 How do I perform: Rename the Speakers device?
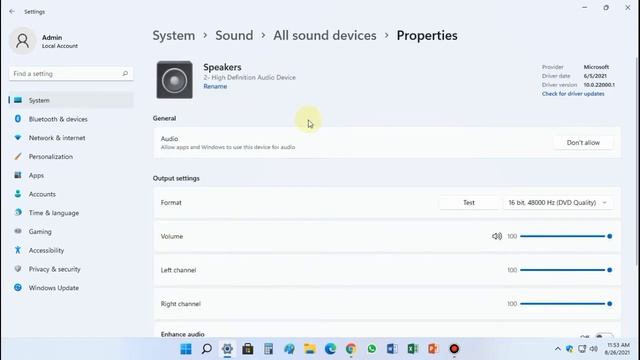(215, 86)
